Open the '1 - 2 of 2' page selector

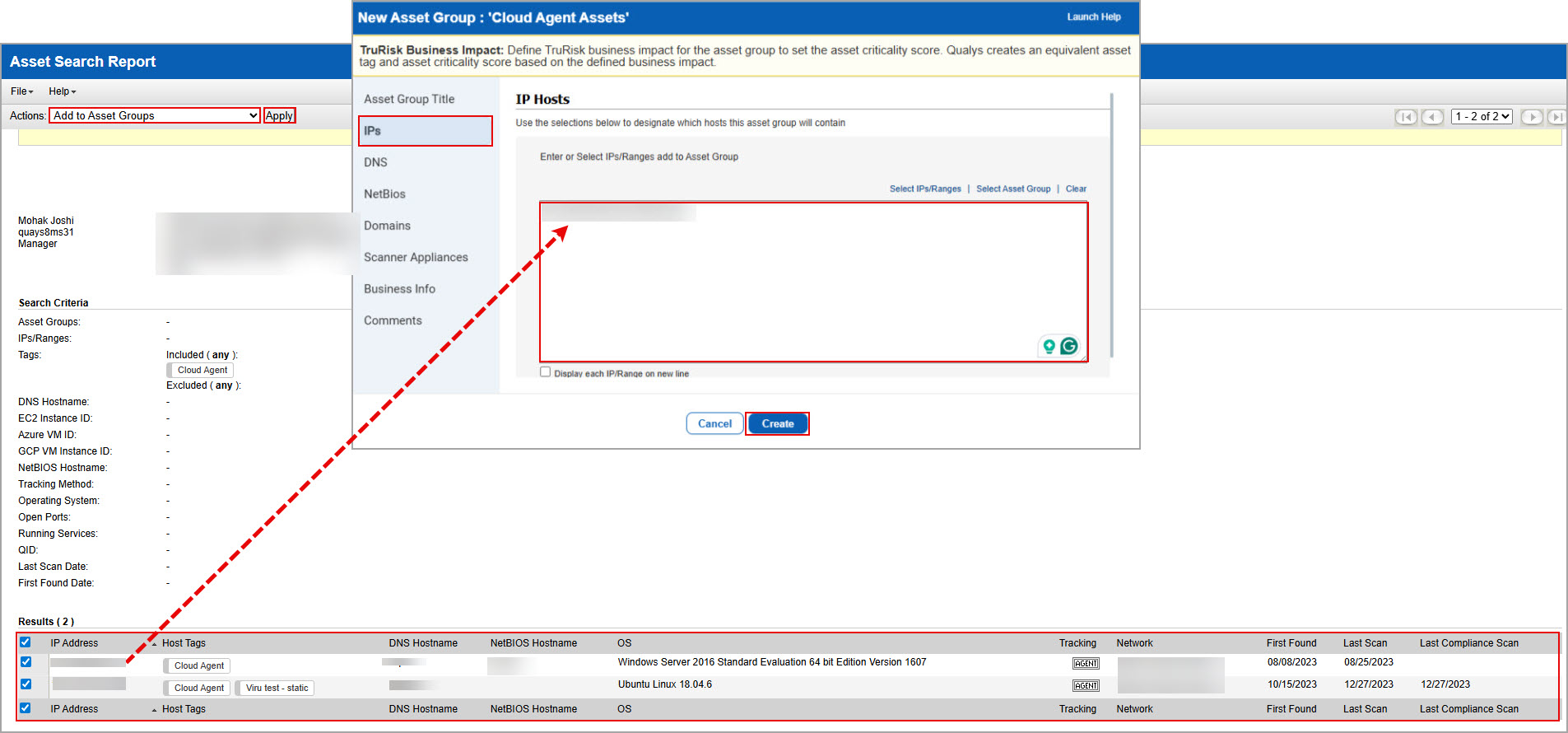pyautogui.click(x=1482, y=117)
